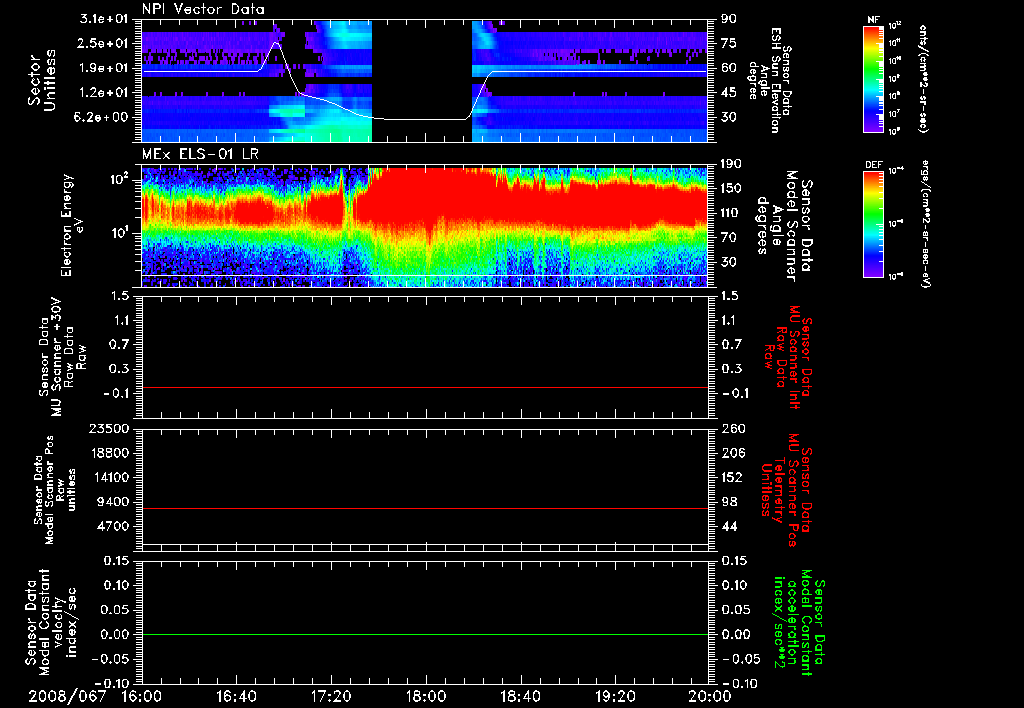Viewport: 1024px width, 708px height.
Task: Click the red MU Scanner +30V trace line
Action: [x=424, y=387]
